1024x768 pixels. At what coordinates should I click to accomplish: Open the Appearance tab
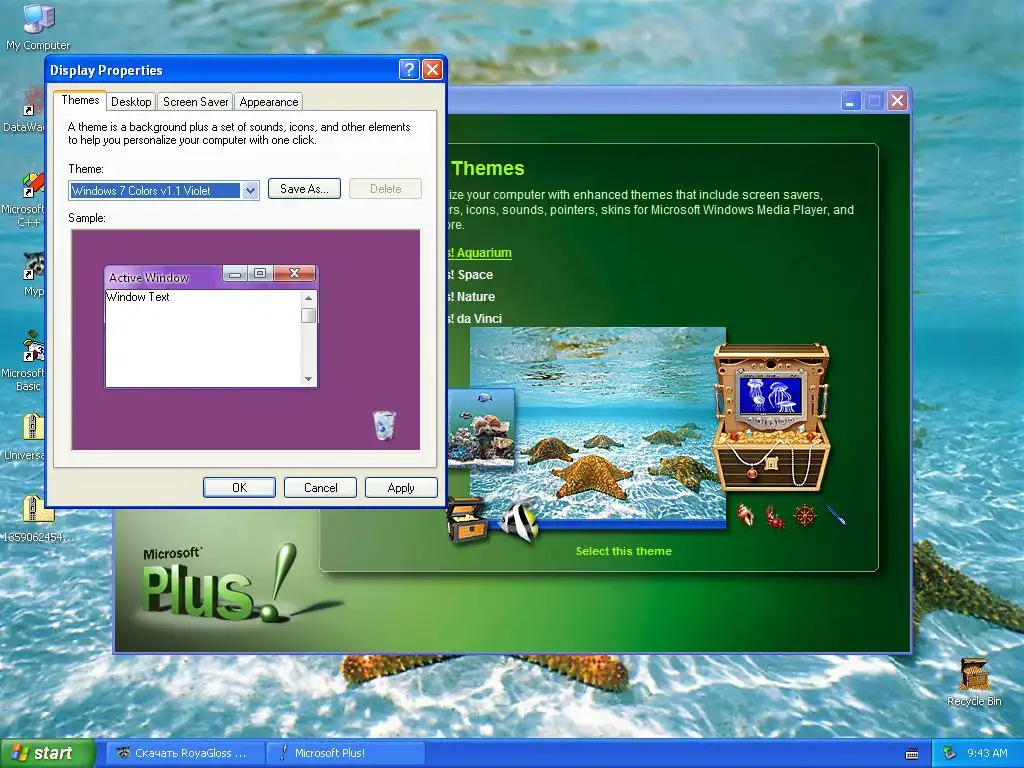[x=268, y=102]
